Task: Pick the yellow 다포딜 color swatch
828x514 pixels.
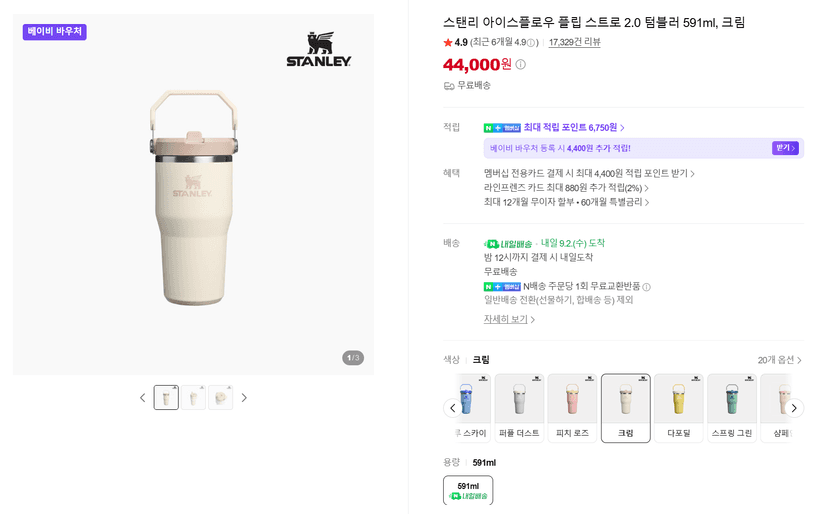Action: 679,408
